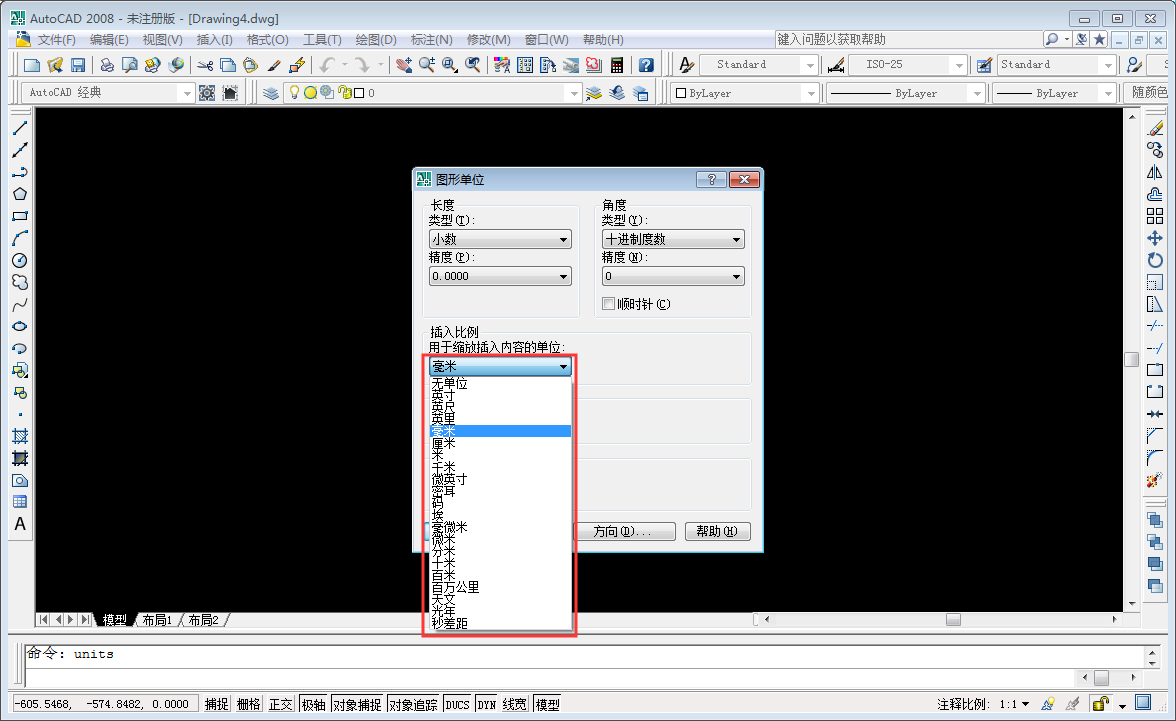Open the Hatch tool
The image size is (1176, 721).
20,436
